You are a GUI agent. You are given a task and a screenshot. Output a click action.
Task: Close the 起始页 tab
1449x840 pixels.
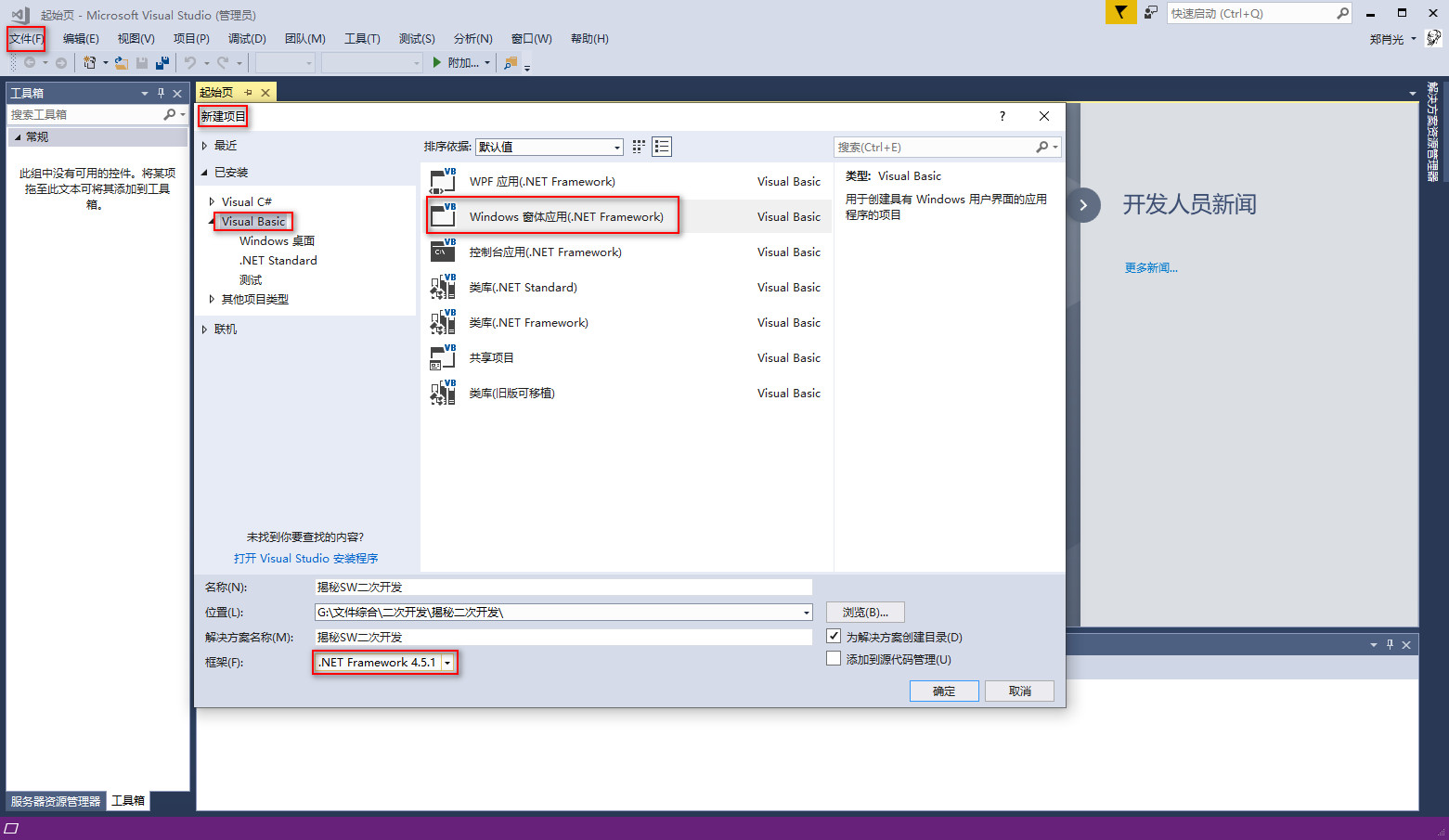coord(265,93)
